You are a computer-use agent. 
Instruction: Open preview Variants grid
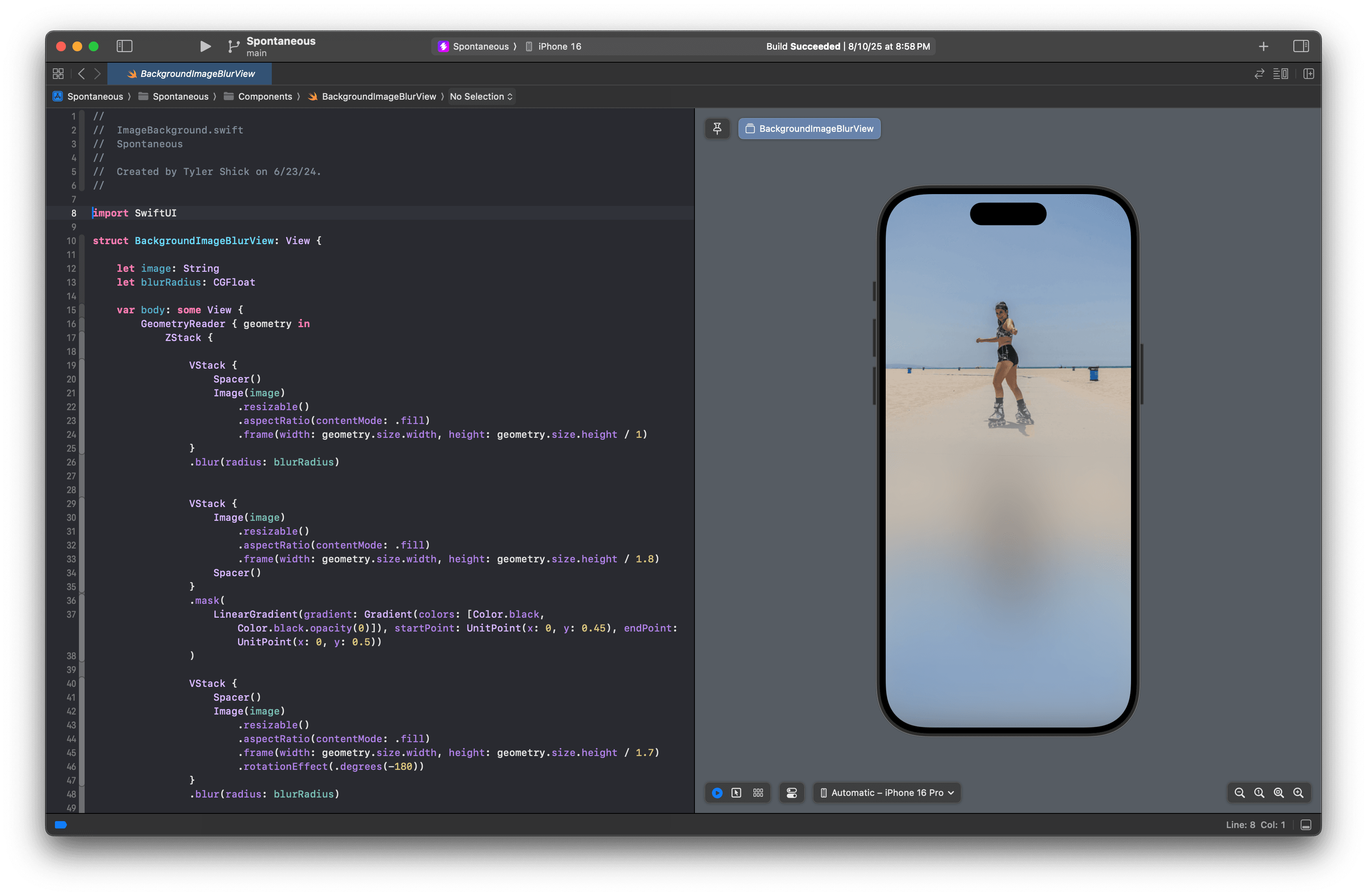pos(758,793)
